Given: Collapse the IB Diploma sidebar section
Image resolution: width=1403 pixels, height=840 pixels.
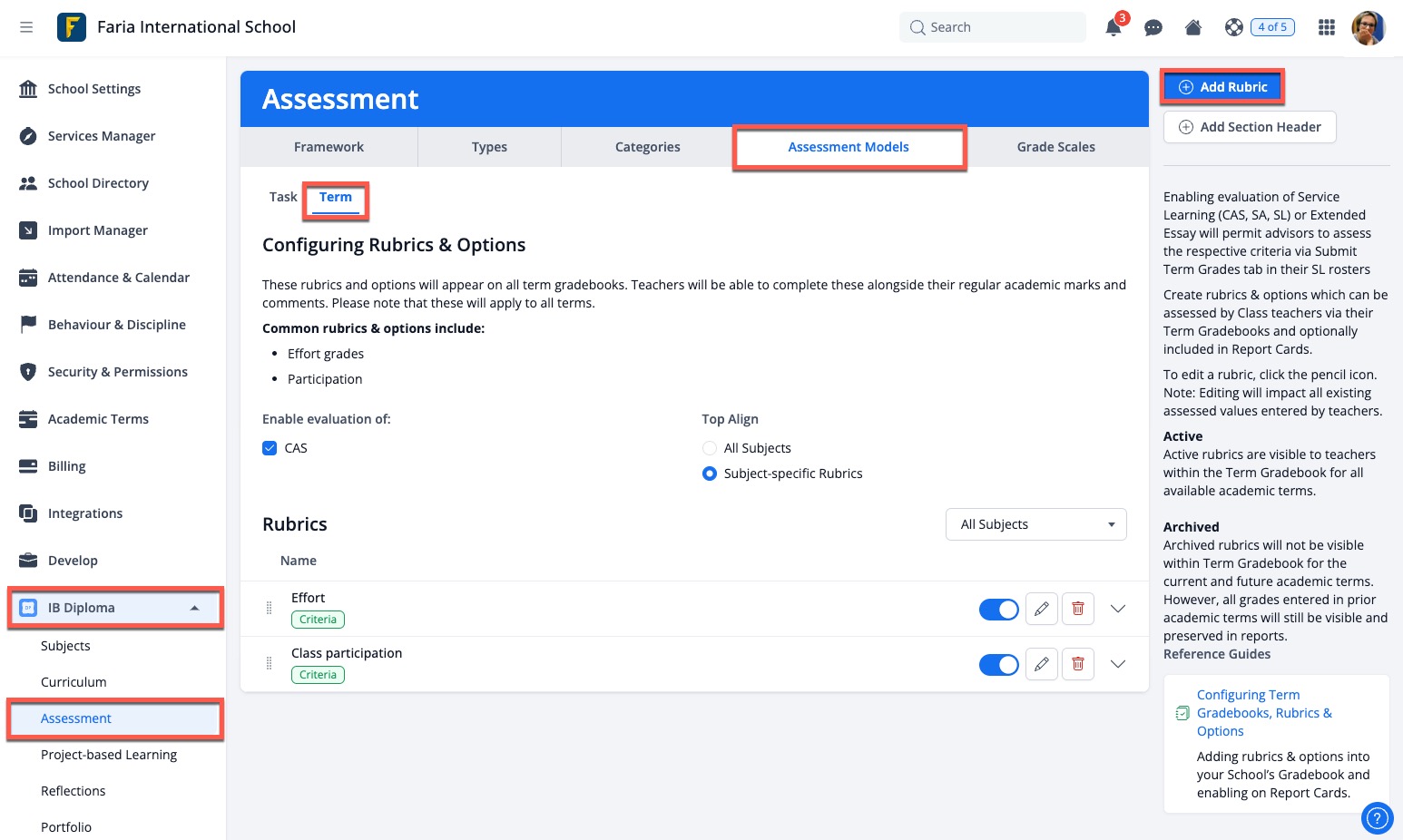Looking at the screenshot, I should (194, 608).
